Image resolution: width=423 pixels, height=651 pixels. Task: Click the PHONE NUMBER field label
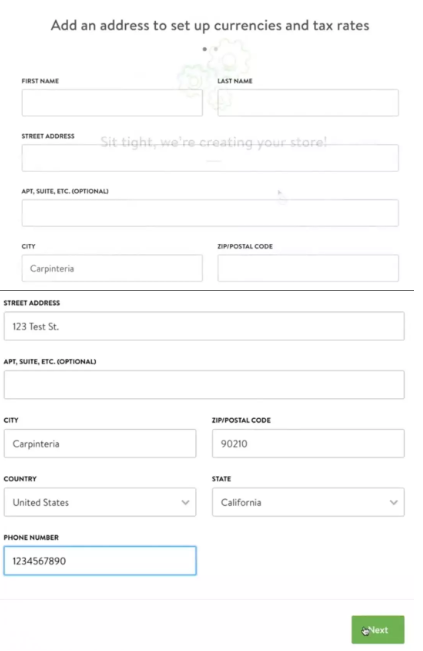[x=31, y=537]
